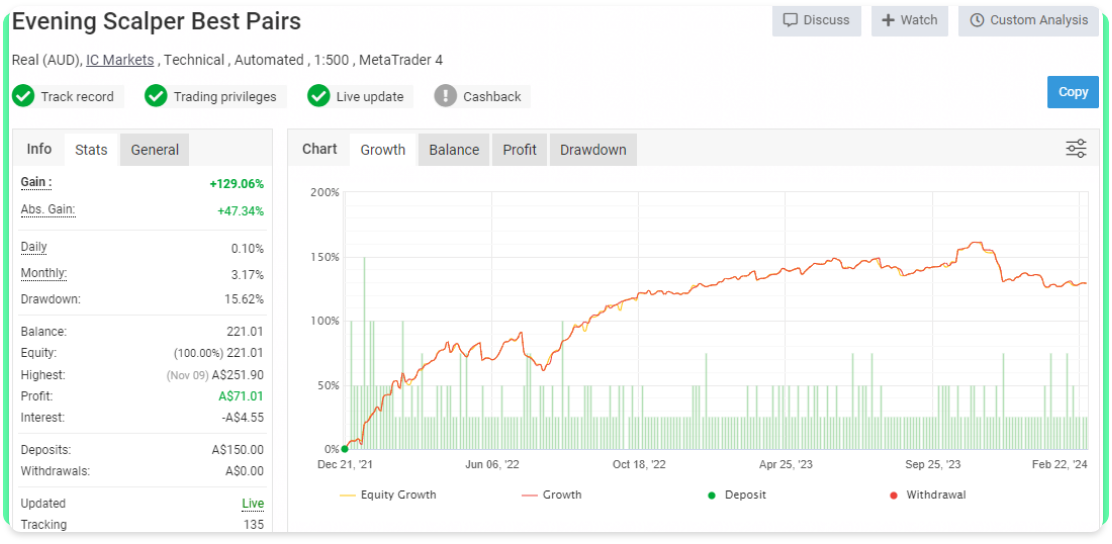Show the Drawdown chart tab
1112x544 pixels.
[x=593, y=150]
